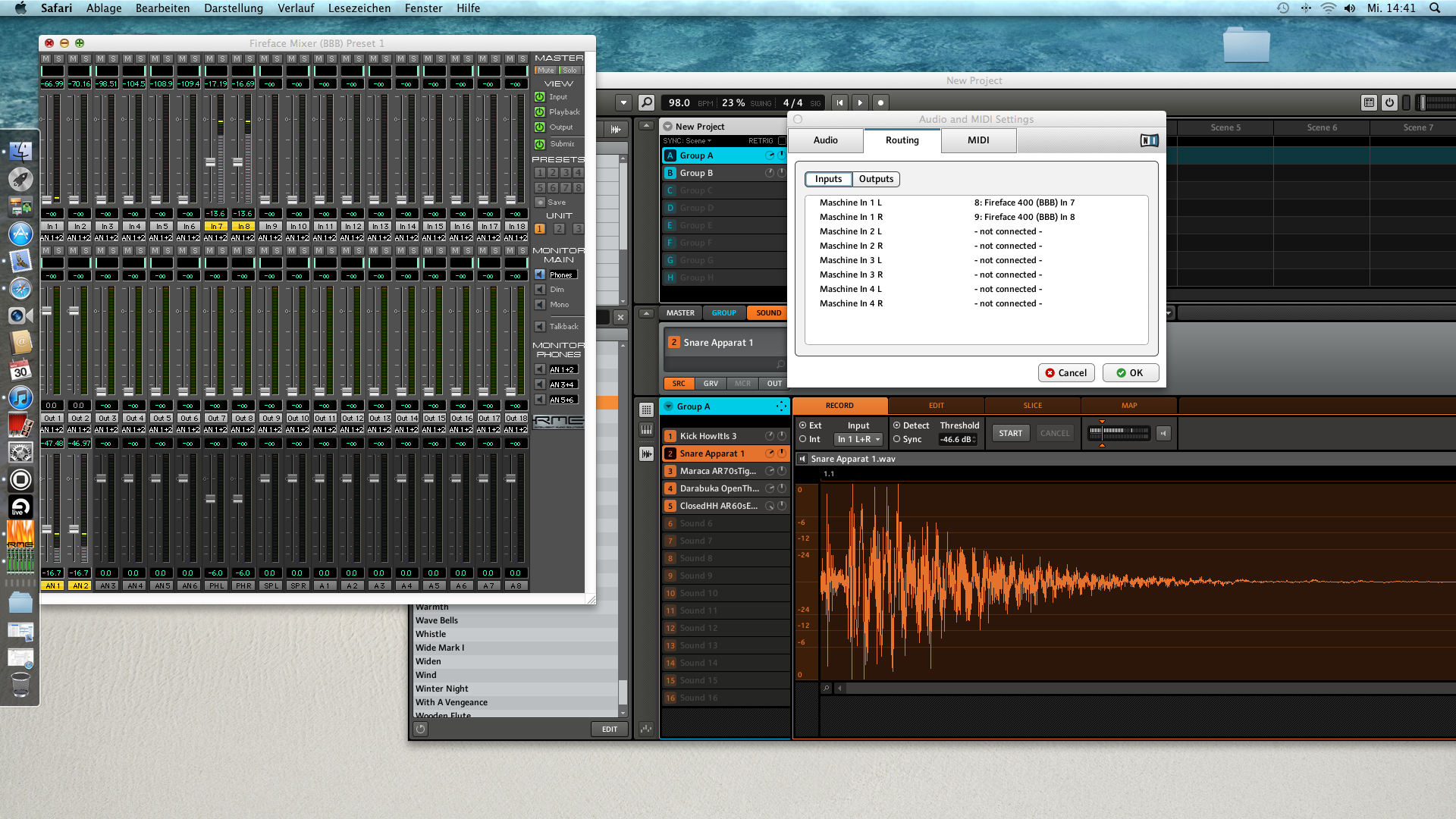Select the Sync mode radio button

point(896,439)
